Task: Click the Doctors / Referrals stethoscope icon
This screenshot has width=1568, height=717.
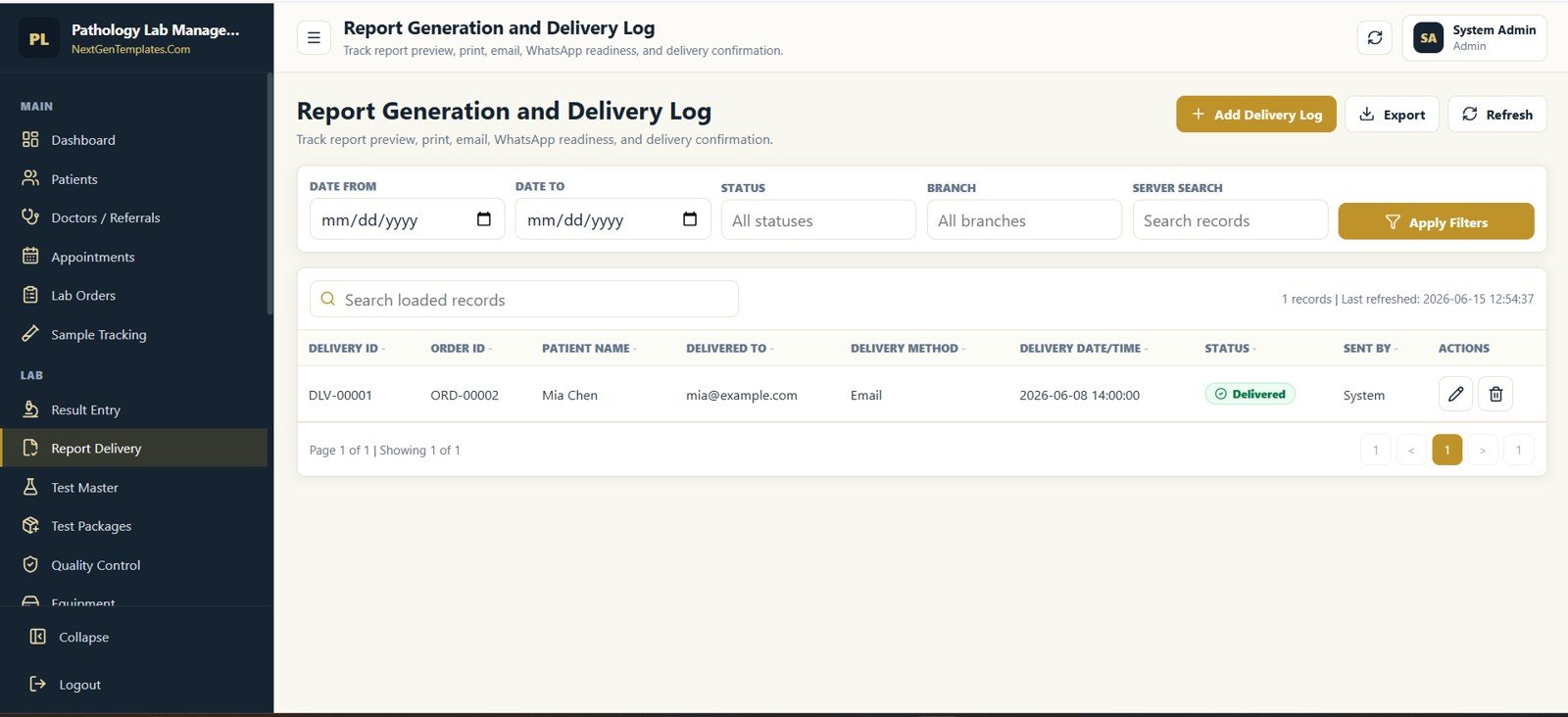Action: (30, 216)
